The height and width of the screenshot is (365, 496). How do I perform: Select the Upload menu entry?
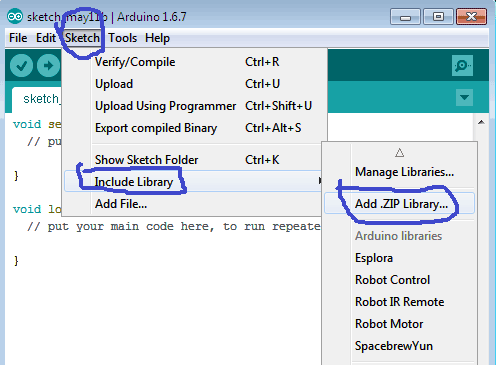click(x=195, y=84)
